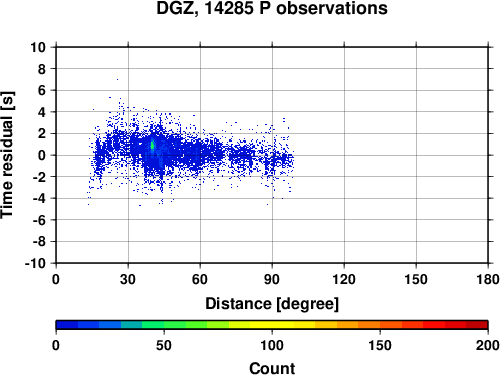The width and height of the screenshot is (500, 375).
Task: Click the colorbar tick label 200
Action: [x=488, y=345]
